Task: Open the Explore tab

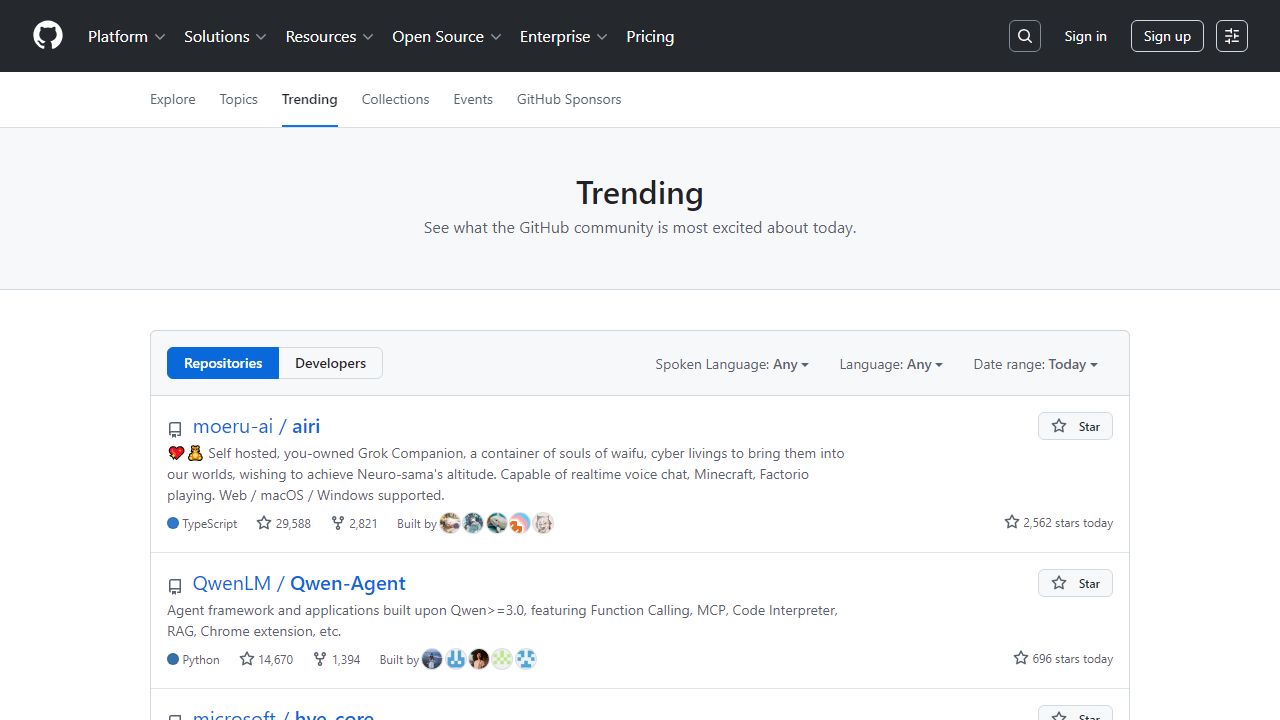Action: click(x=173, y=99)
